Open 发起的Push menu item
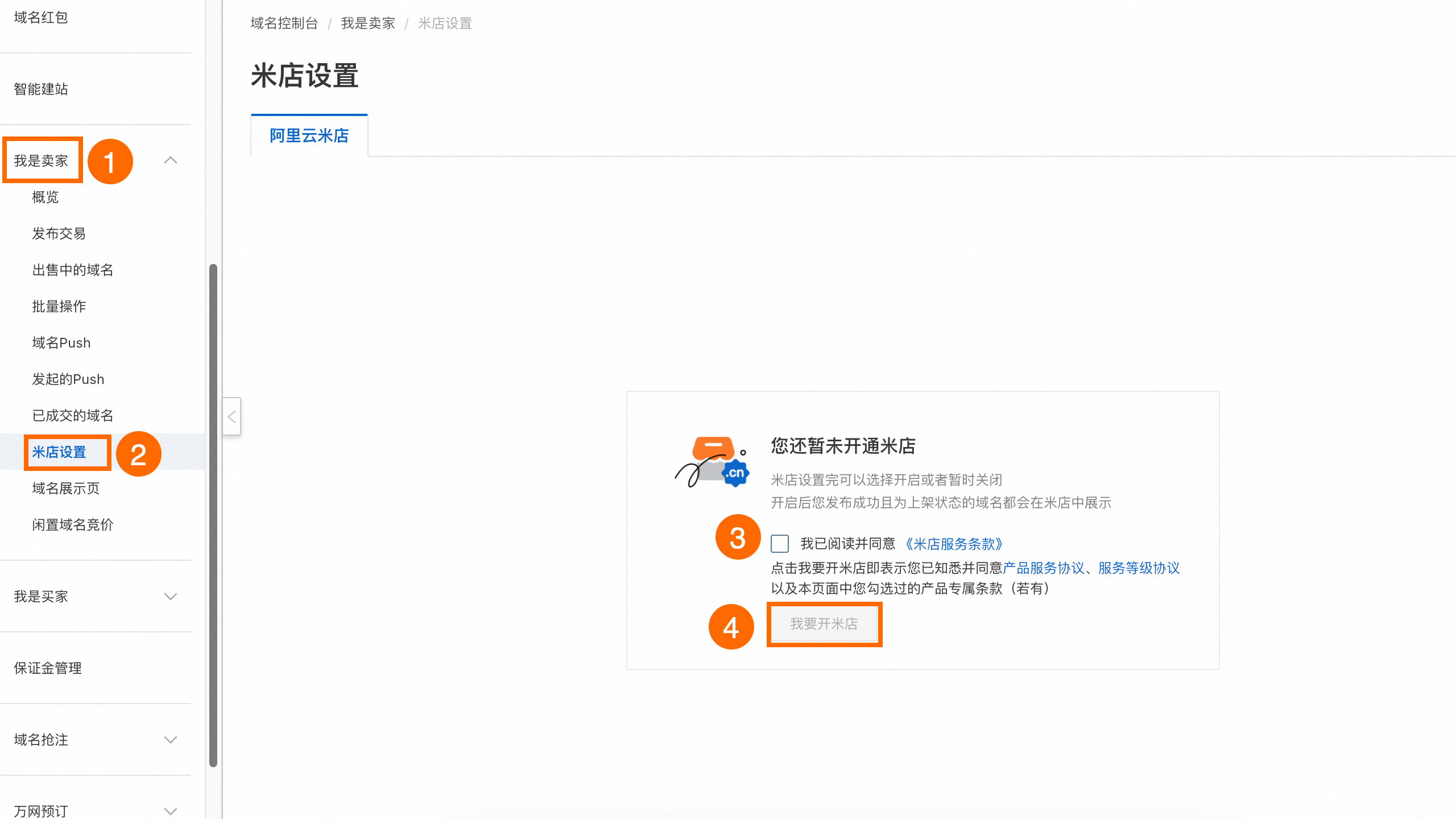1456x819 pixels. 68,379
